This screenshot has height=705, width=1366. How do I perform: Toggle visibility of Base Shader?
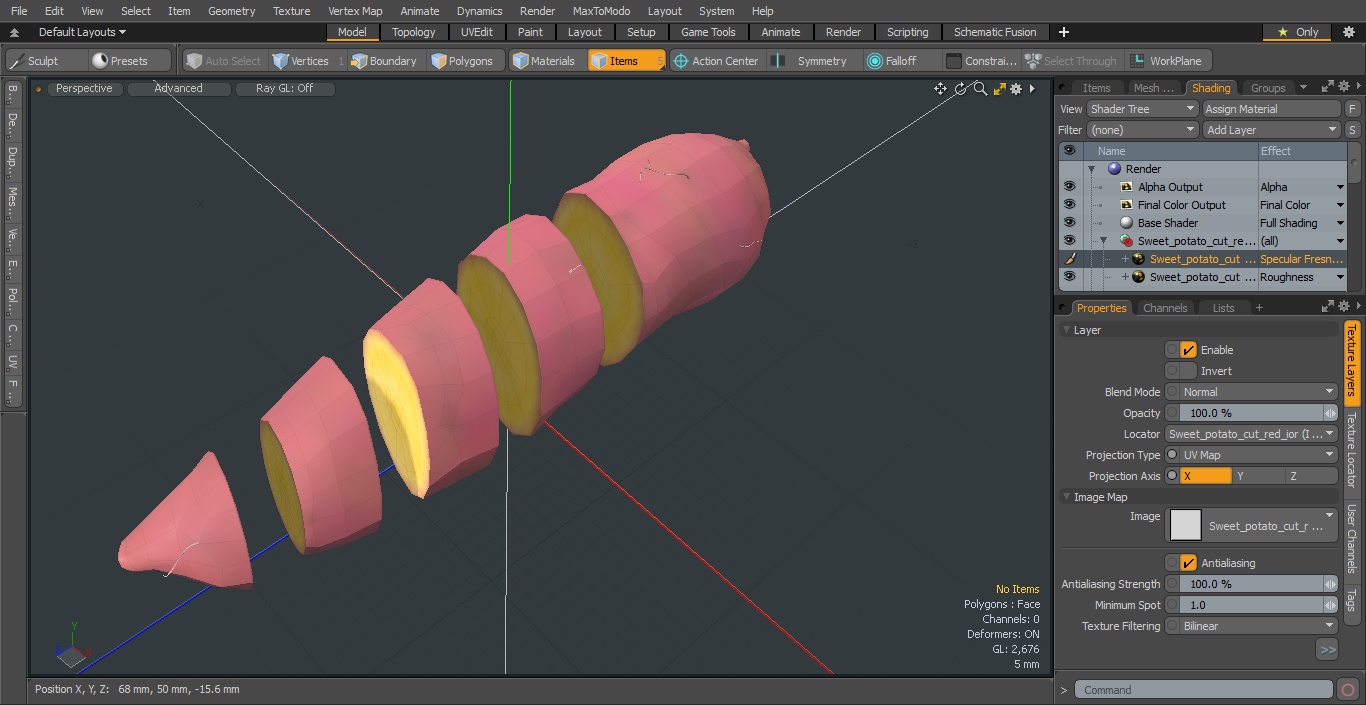pyautogui.click(x=1069, y=223)
